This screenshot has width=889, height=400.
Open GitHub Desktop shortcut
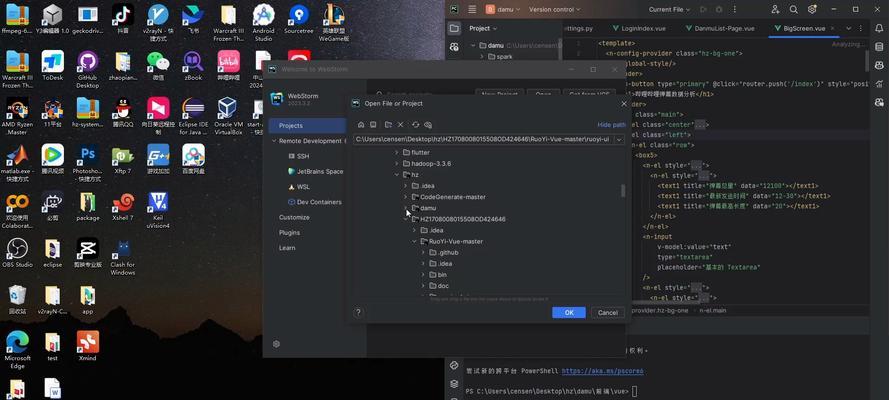click(87, 69)
